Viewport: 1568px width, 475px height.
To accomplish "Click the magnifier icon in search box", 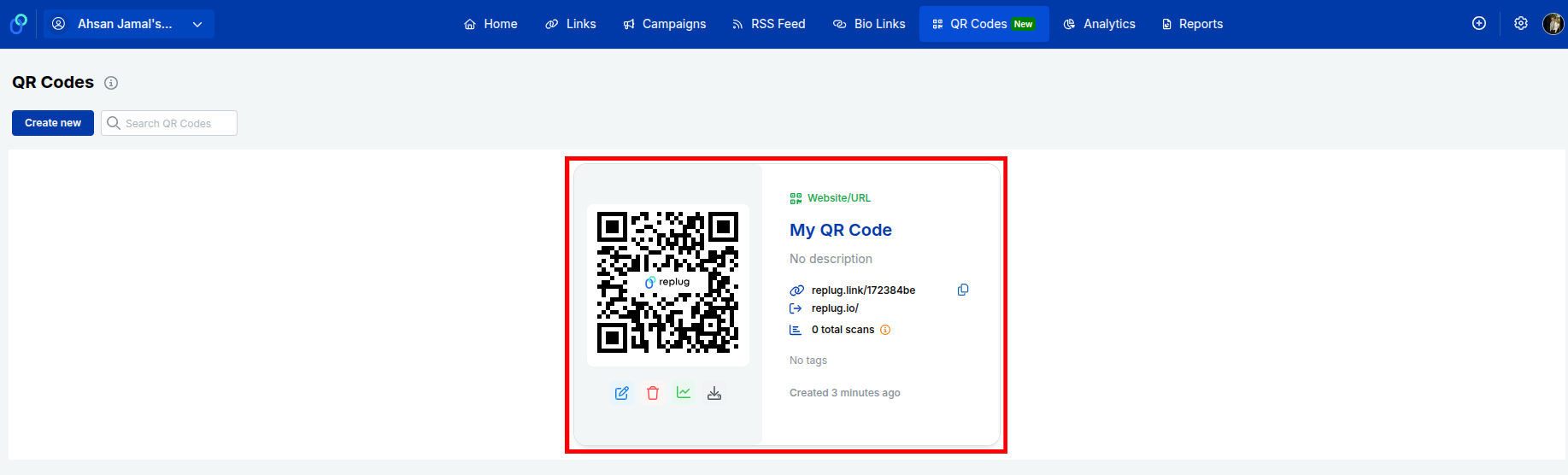I will (114, 123).
